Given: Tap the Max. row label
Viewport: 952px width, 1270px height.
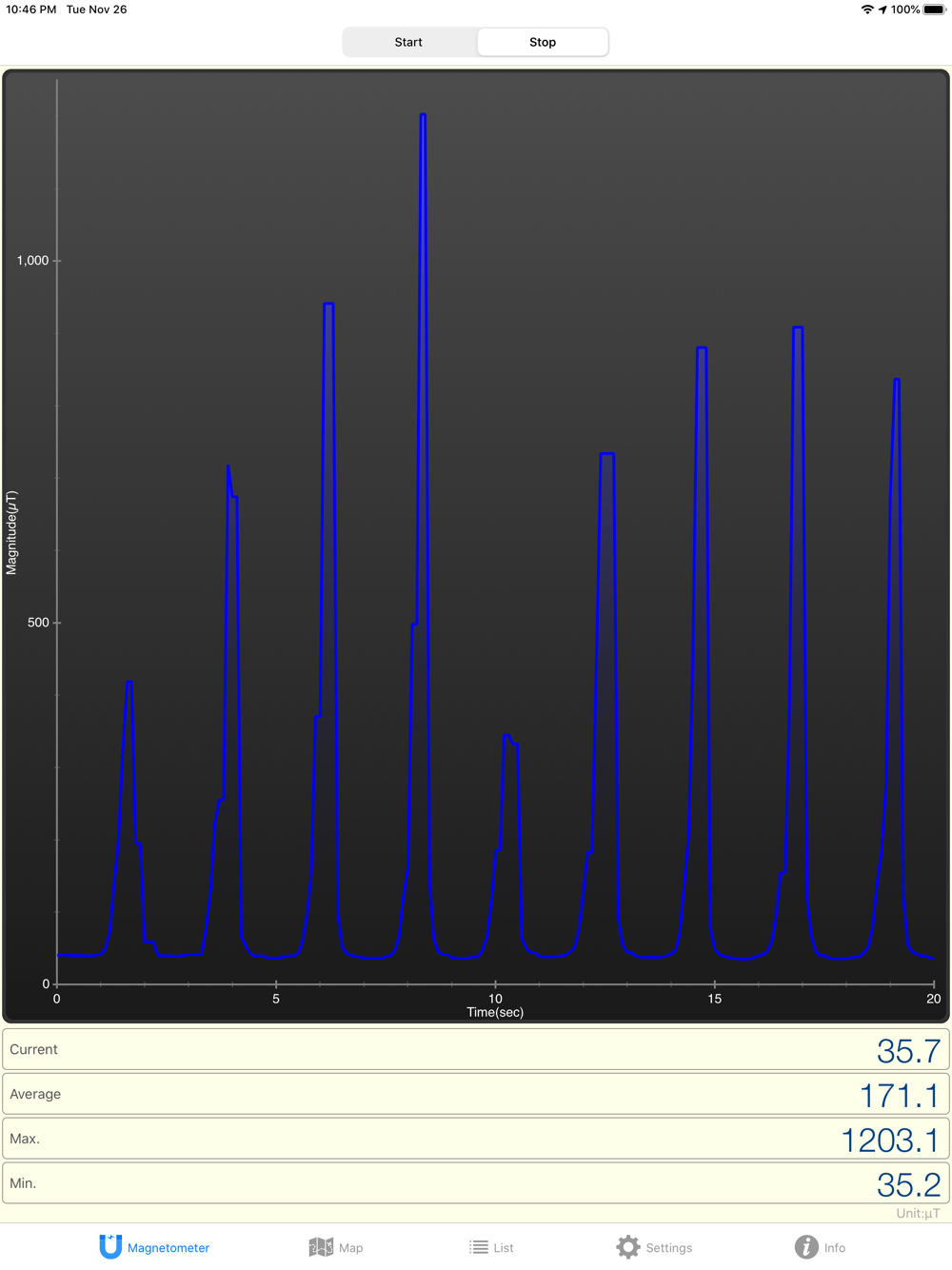Looking at the screenshot, I should pyautogui.click(x=25, y=1139).
